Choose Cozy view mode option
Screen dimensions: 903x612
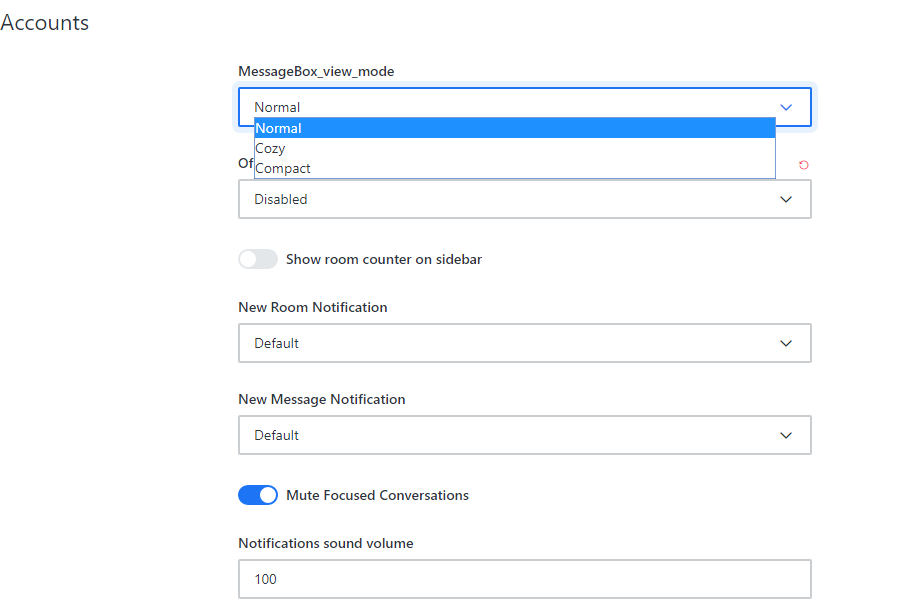[x=515, y=148]
